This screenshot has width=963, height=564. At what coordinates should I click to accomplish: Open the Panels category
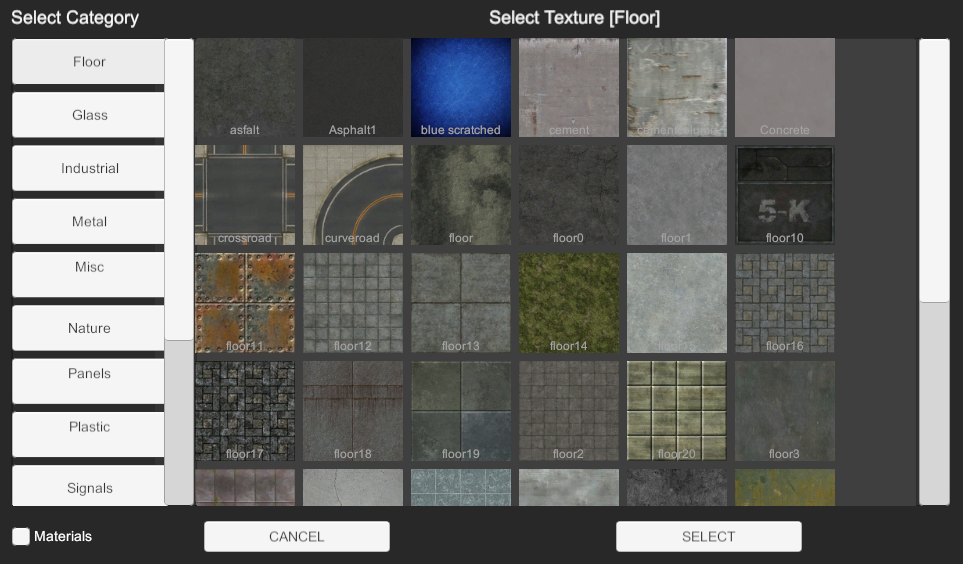click(x=88, y=381)
